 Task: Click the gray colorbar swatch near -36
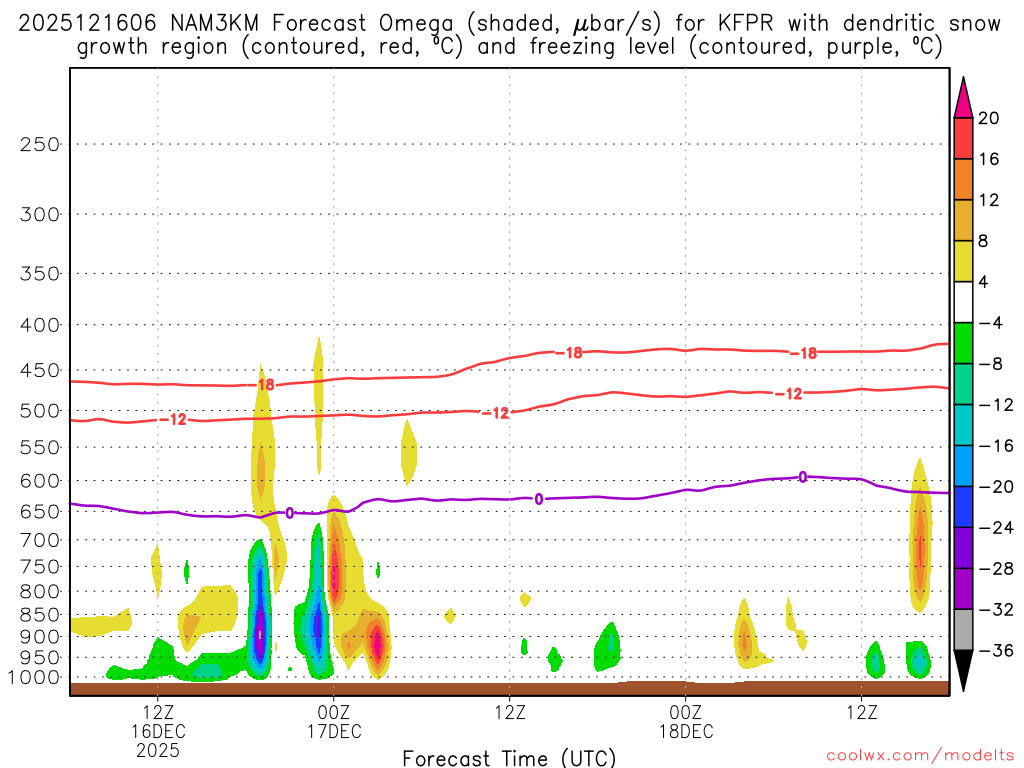tap(963, 630)
